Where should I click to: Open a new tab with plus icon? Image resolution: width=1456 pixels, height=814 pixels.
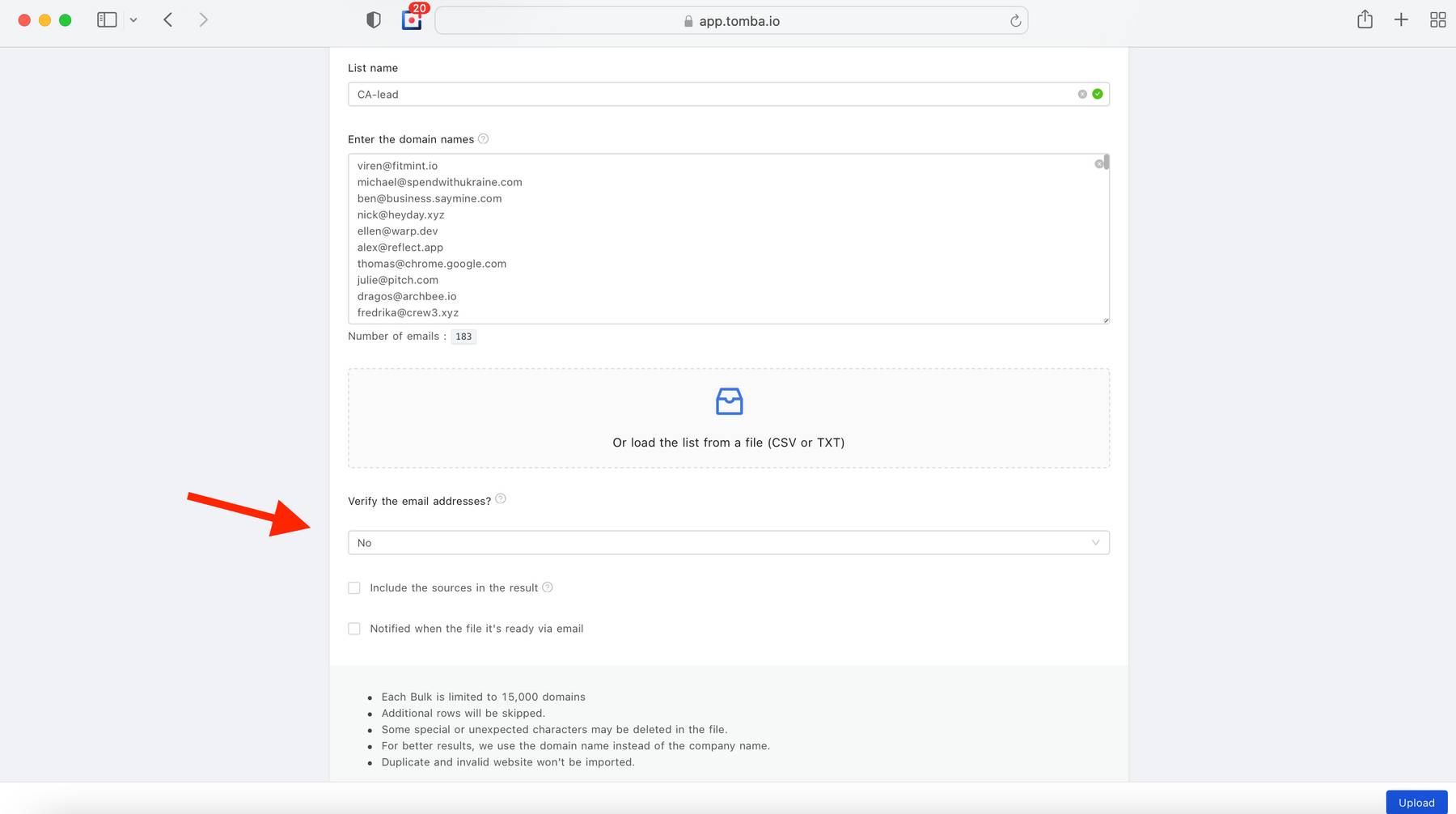pos(1401,20)
